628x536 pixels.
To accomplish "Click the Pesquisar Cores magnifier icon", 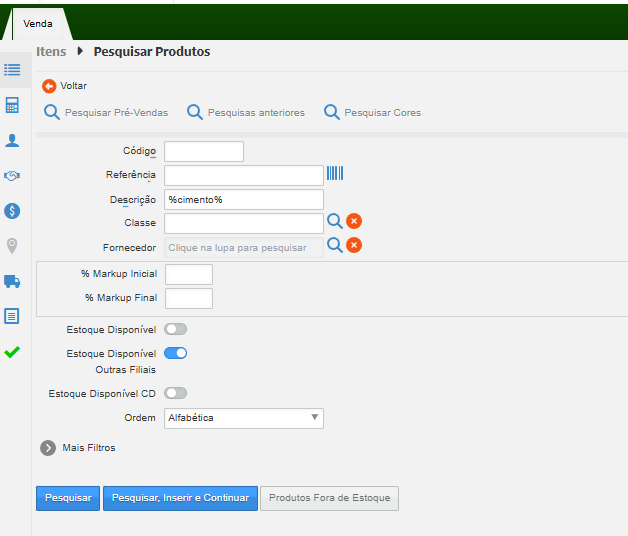I will pos(332,112).
